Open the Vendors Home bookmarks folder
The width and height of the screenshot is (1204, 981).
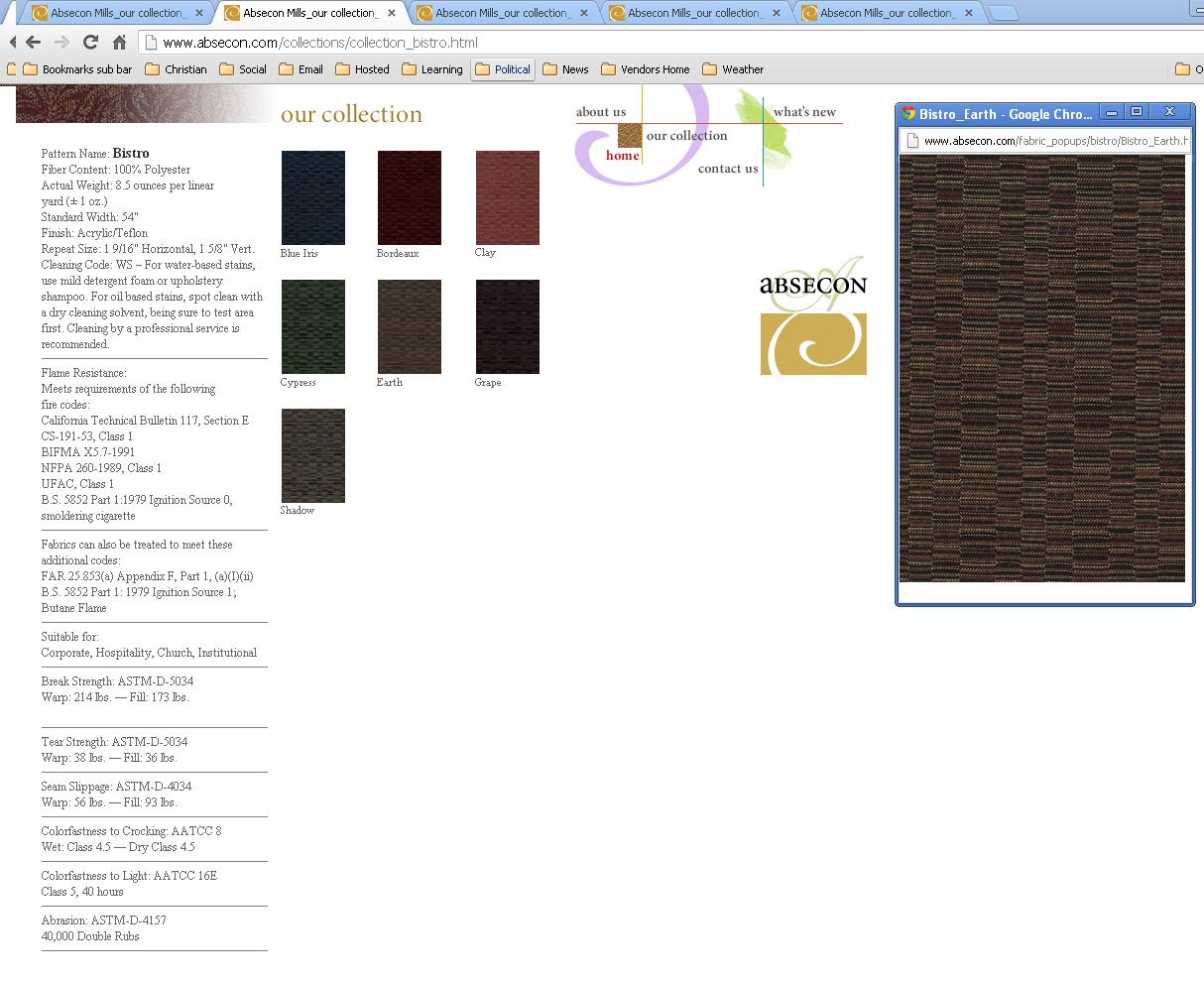tap(645, 69)
